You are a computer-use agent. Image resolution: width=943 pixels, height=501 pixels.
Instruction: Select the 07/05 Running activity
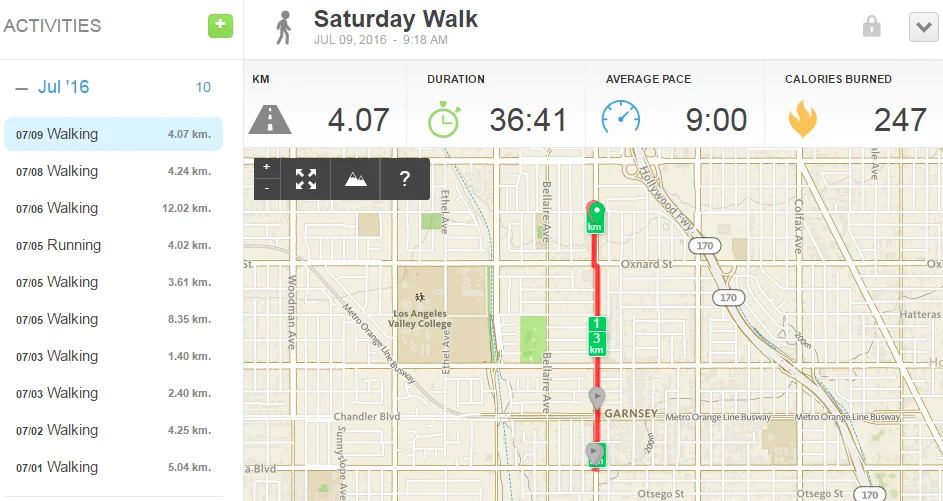point(113,245)
